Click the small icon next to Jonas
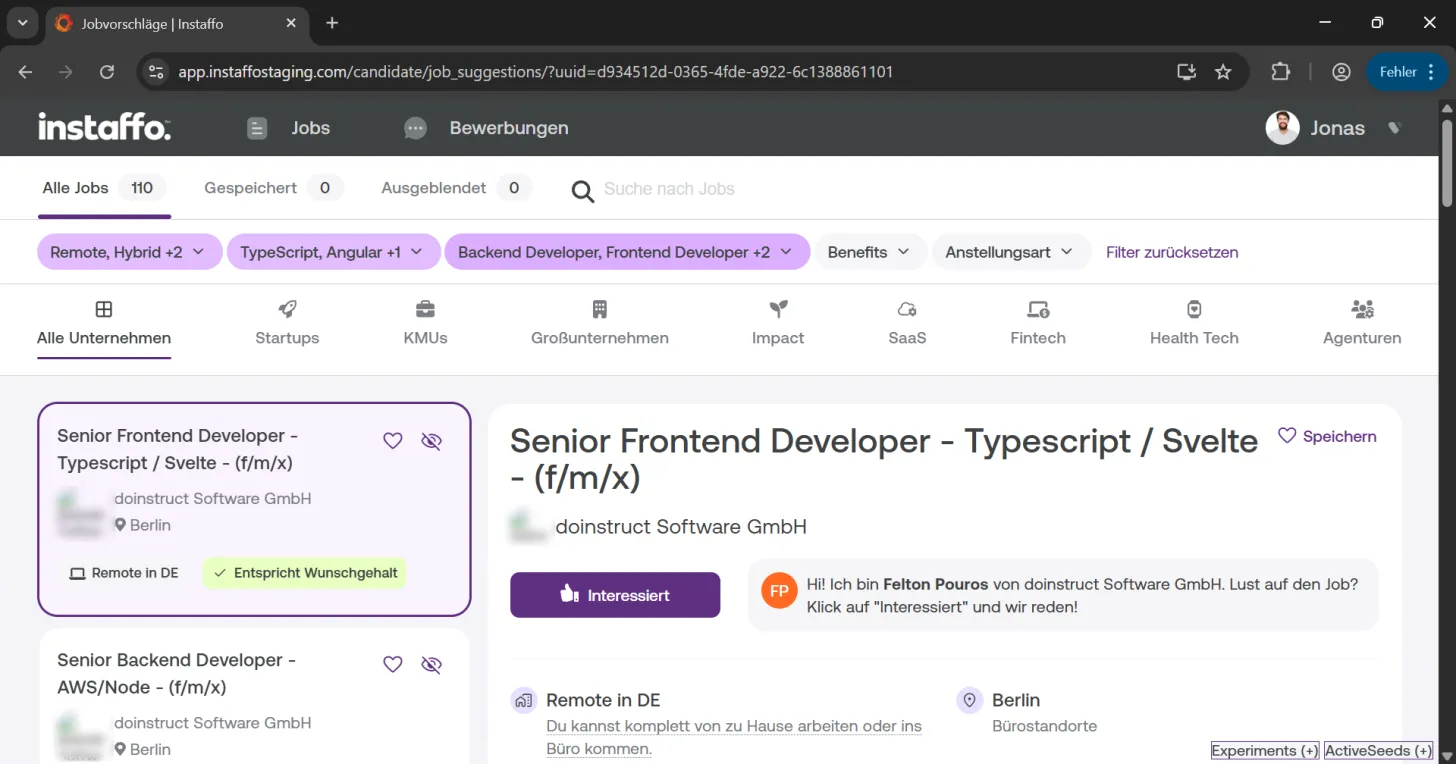The image size is (1456, 764). 1395,128
